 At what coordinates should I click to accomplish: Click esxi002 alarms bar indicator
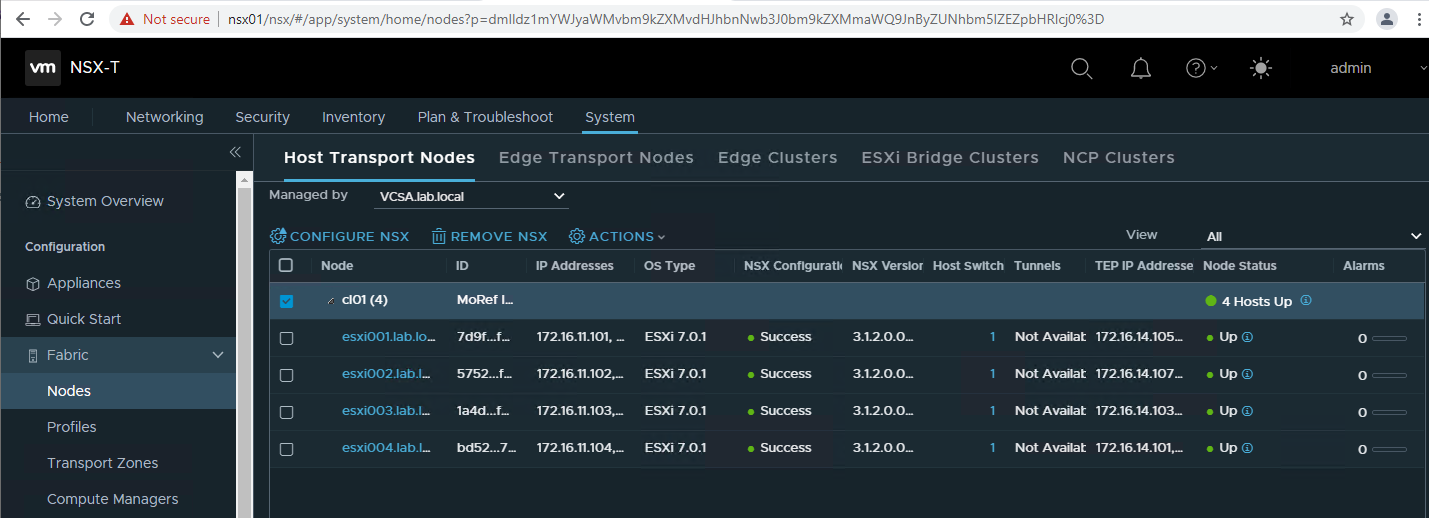point(1390,376)
